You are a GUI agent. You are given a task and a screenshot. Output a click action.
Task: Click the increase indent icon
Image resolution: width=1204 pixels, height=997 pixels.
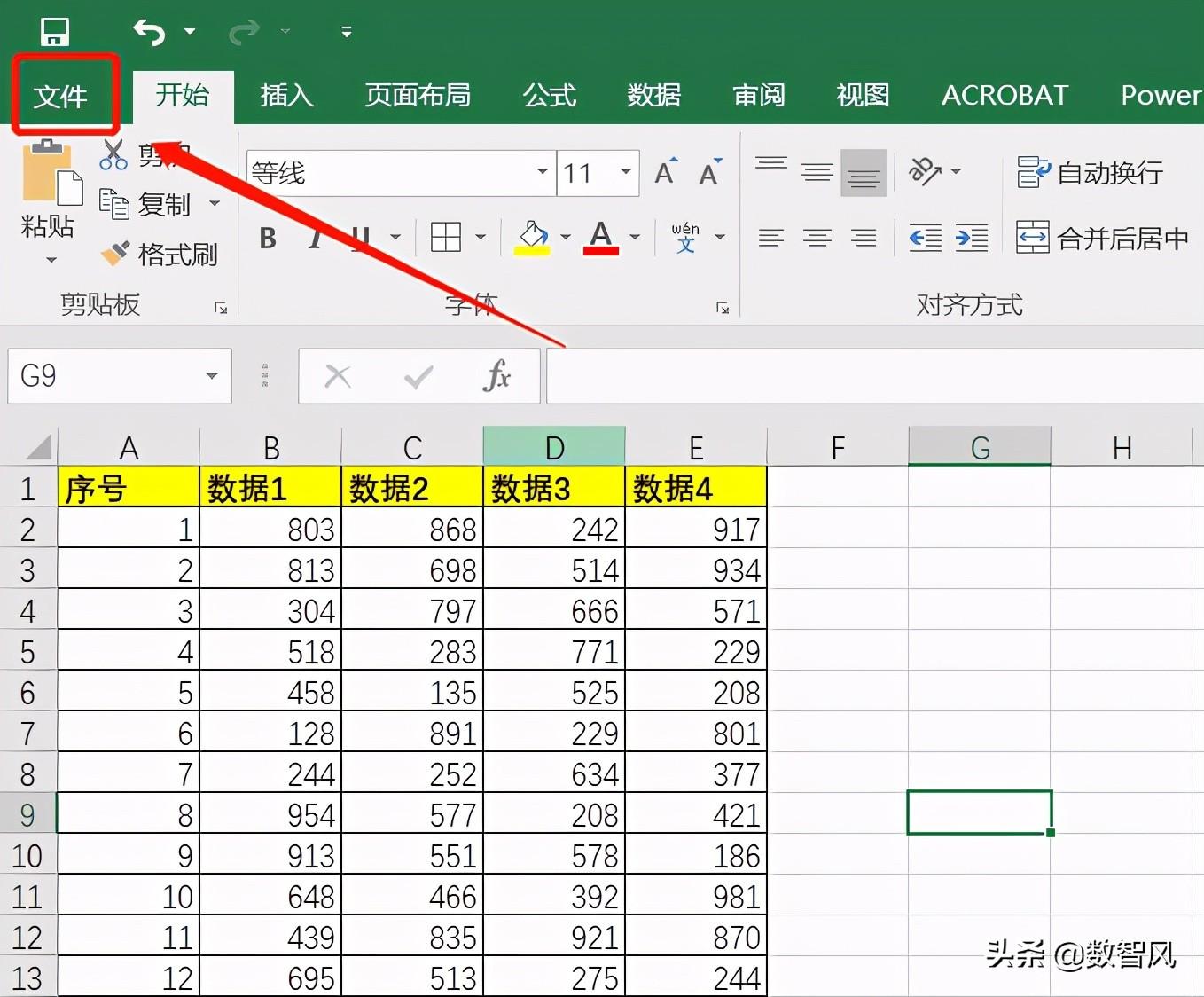971,237
